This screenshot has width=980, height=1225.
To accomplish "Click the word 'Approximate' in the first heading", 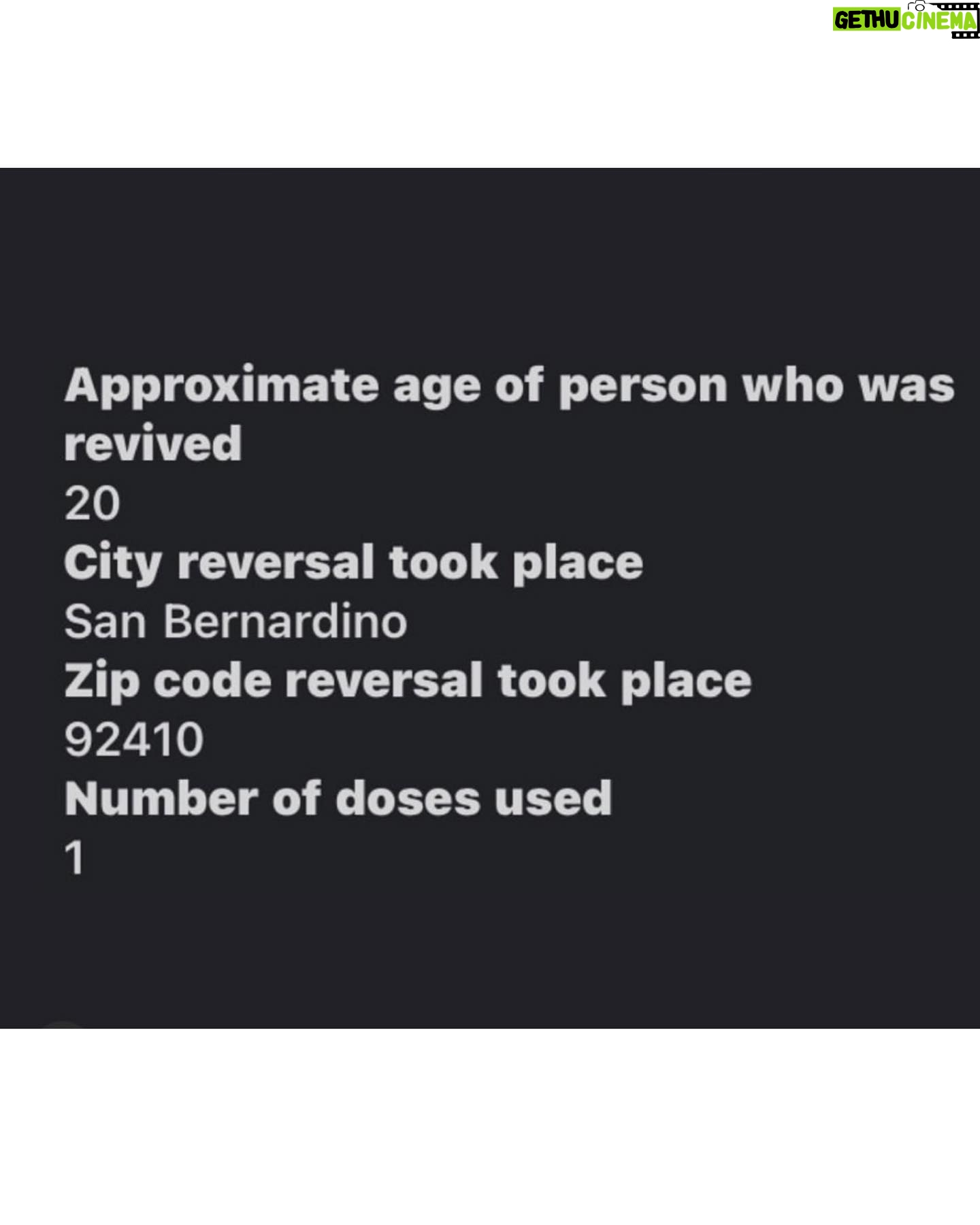I will pyautogui.click(x=222, y=387).
